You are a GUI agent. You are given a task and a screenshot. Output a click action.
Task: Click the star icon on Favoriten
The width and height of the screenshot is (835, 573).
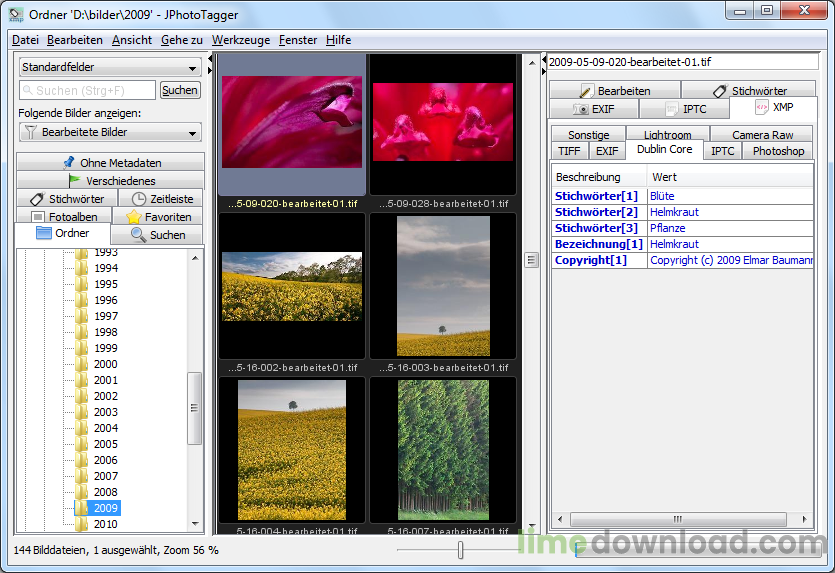(x=134, y=217)
